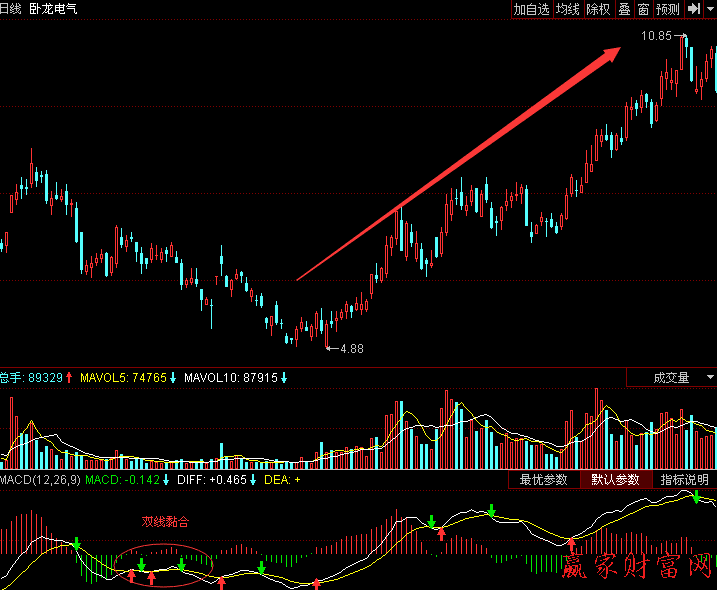Select the 默认参数 tab
Viewport: 717px width, 590px height.
click(614, 480)
